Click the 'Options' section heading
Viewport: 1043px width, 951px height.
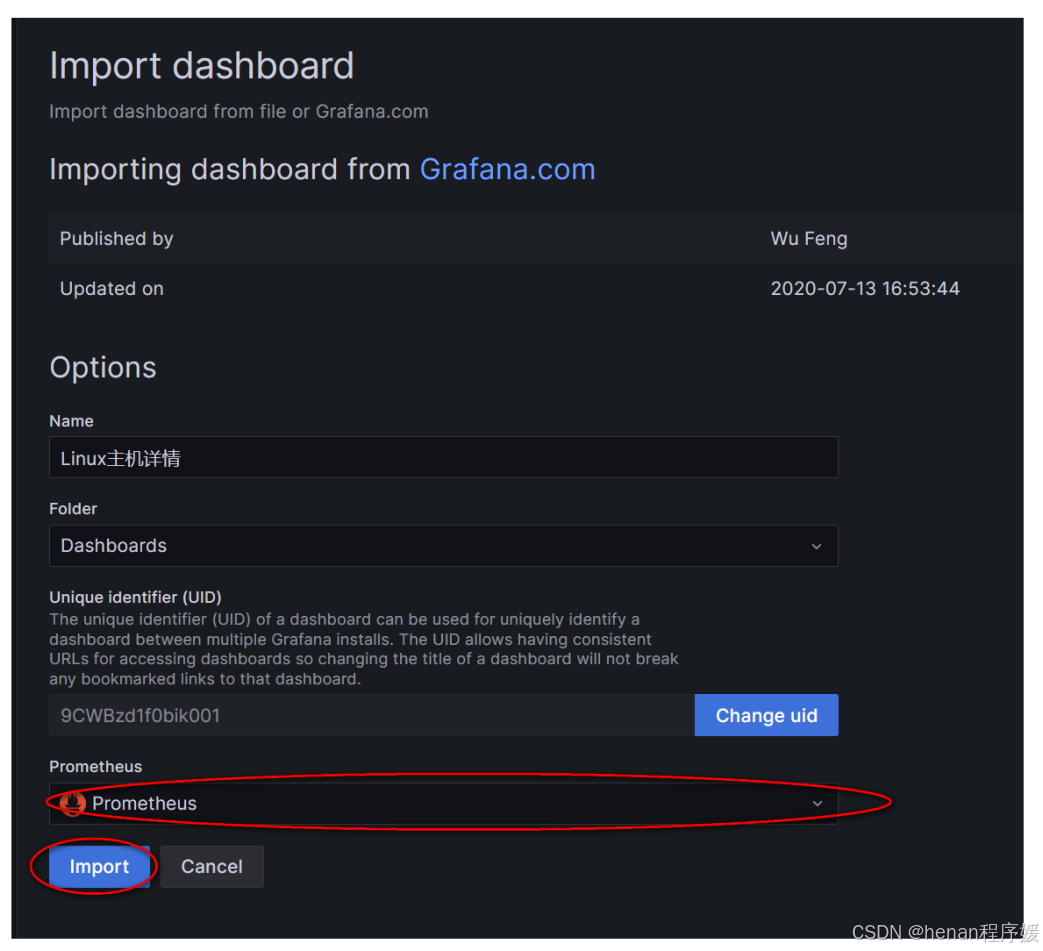click(x=103, y=368)
